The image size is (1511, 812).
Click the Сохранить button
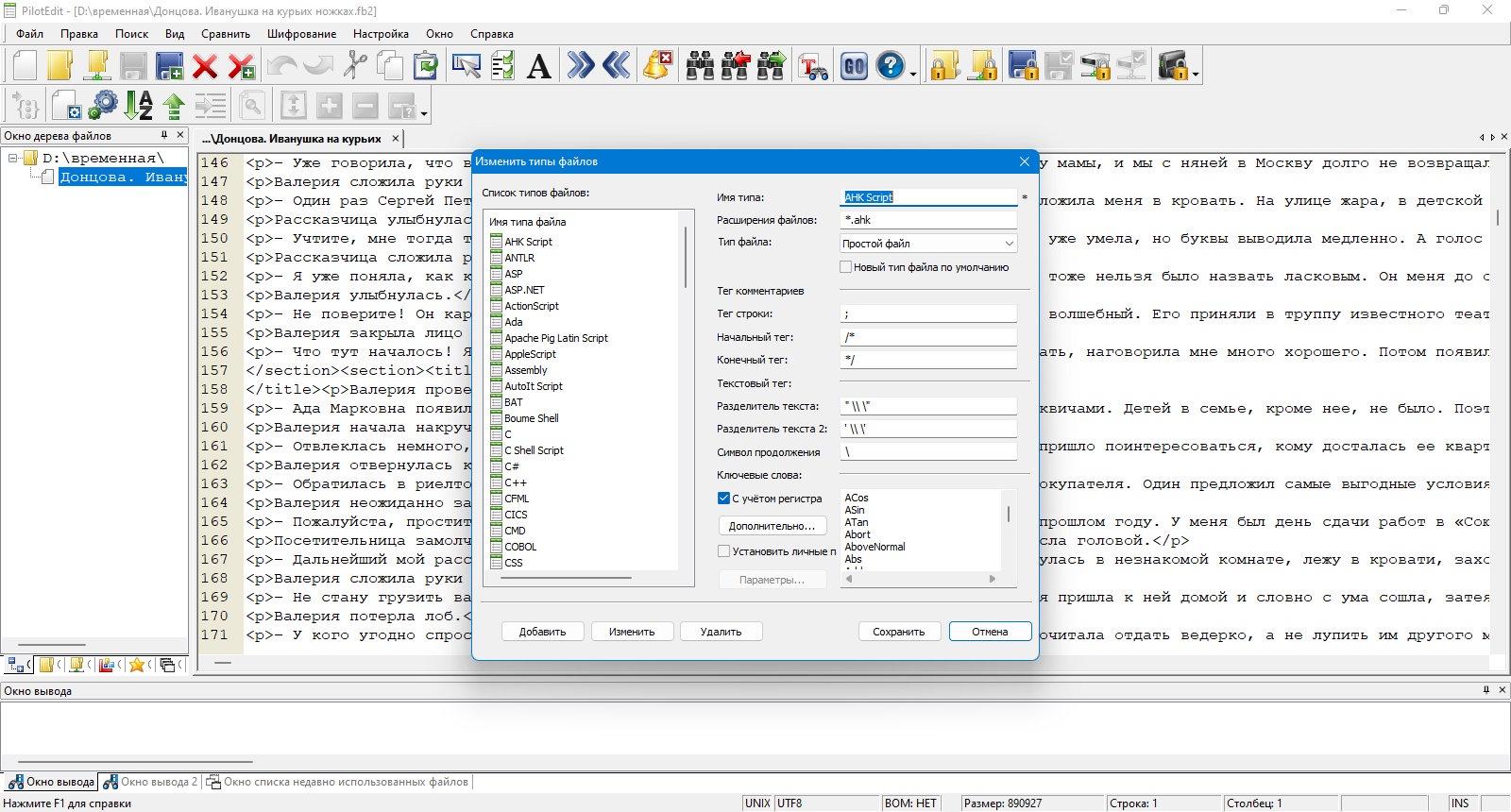(x=898, y=632)
